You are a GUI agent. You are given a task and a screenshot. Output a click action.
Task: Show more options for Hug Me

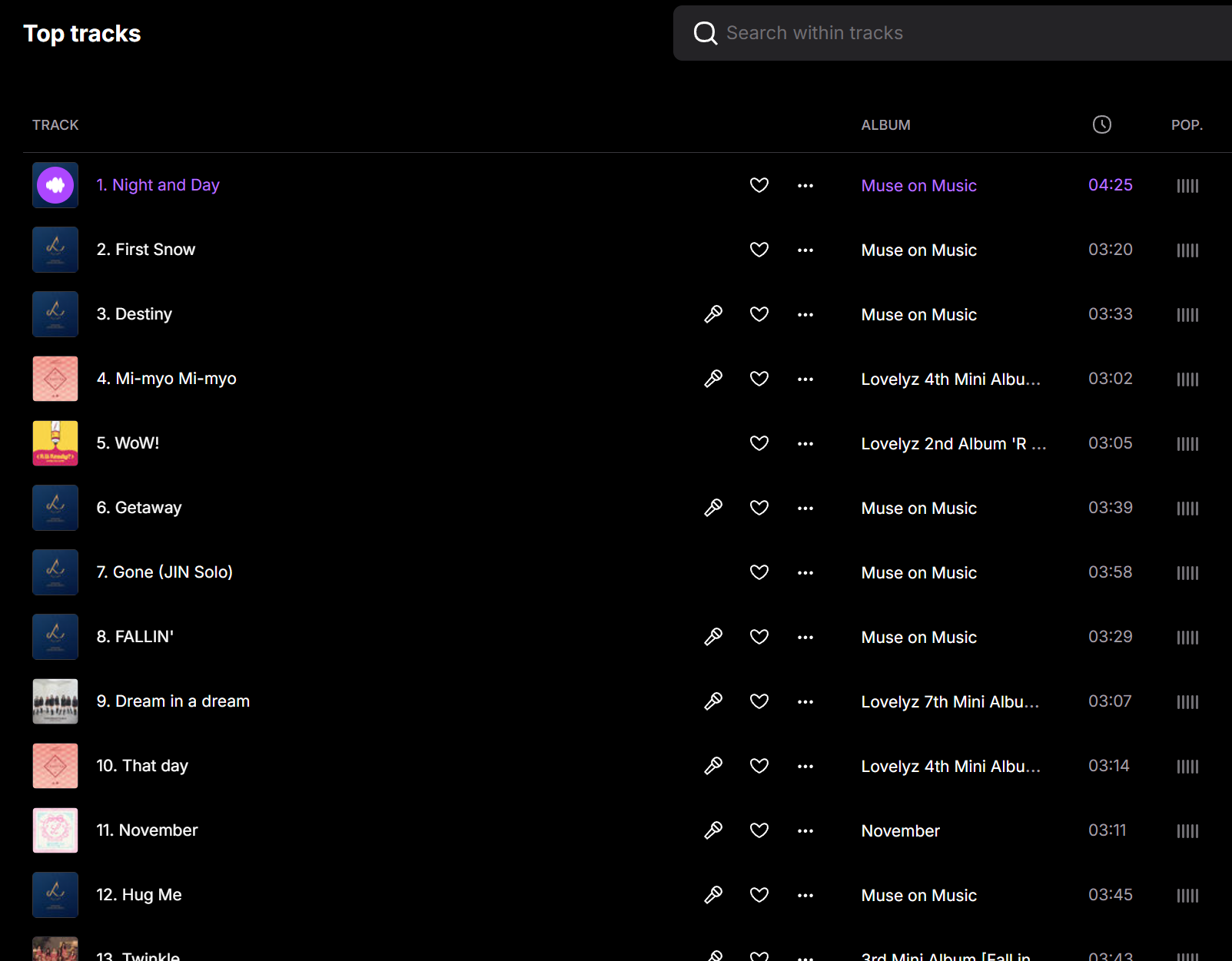coord(805,896)
